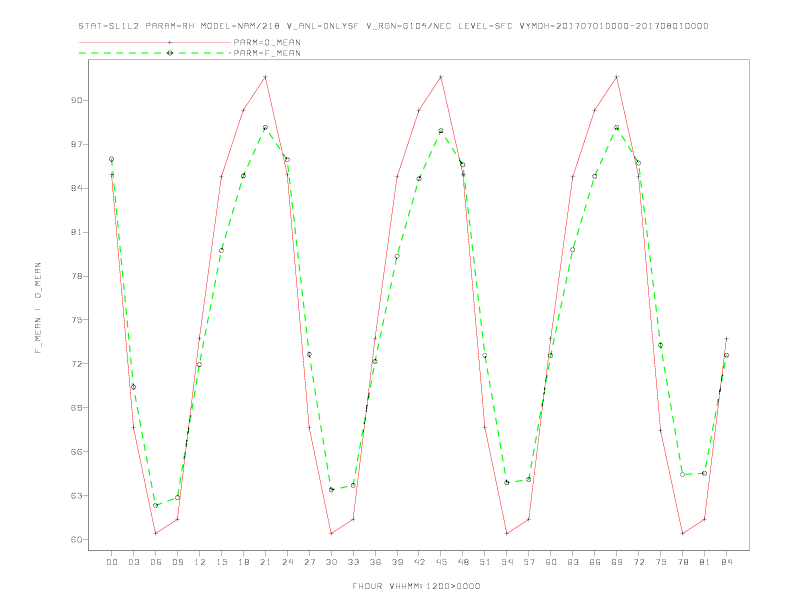
Task: Click the red O_MEAN minimum point at hour 78
Action: pyautogui.click(x=682, y=533)
